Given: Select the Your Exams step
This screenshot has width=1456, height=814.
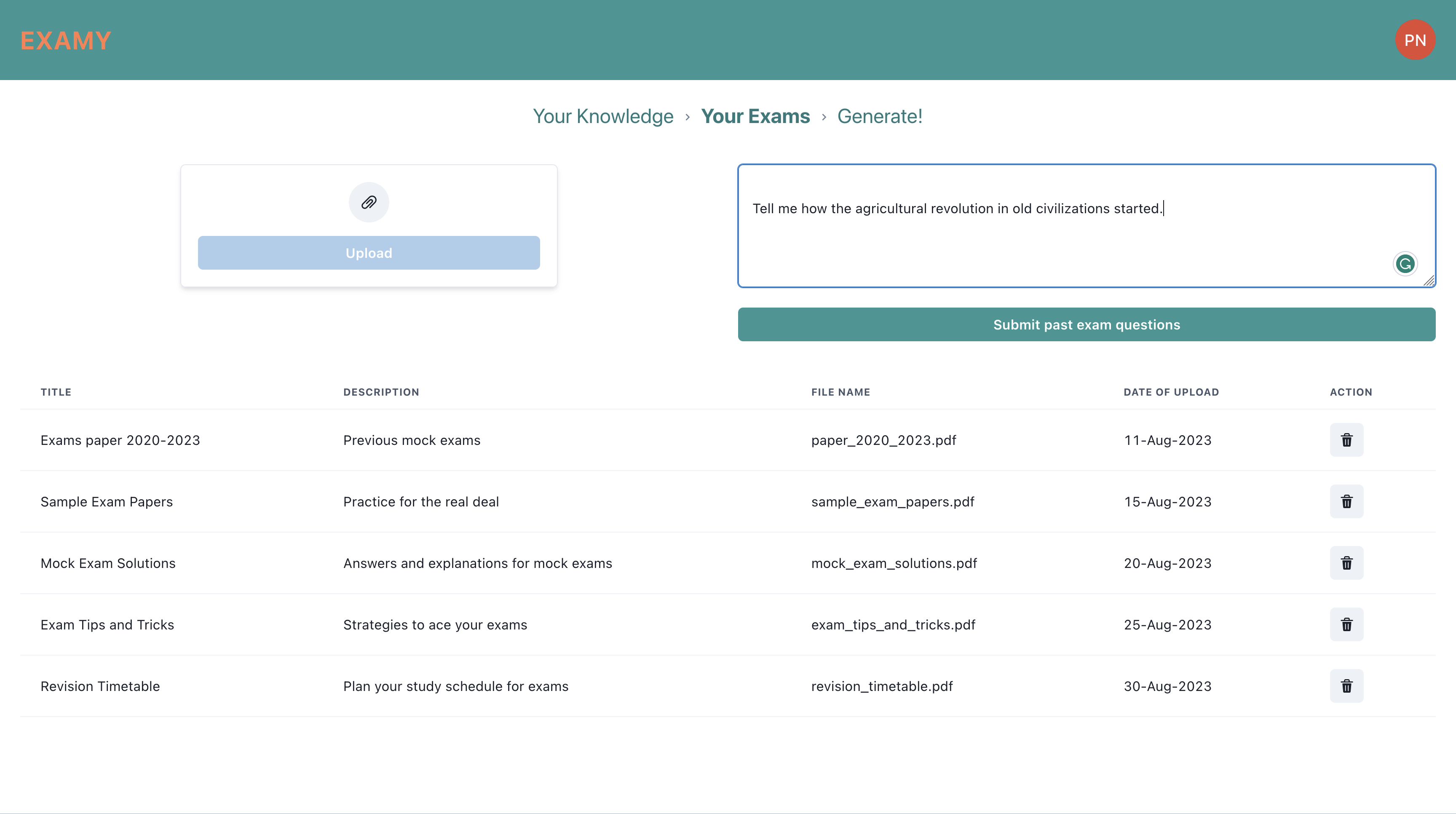Looking at the screenshot, I should pos(755,116).
